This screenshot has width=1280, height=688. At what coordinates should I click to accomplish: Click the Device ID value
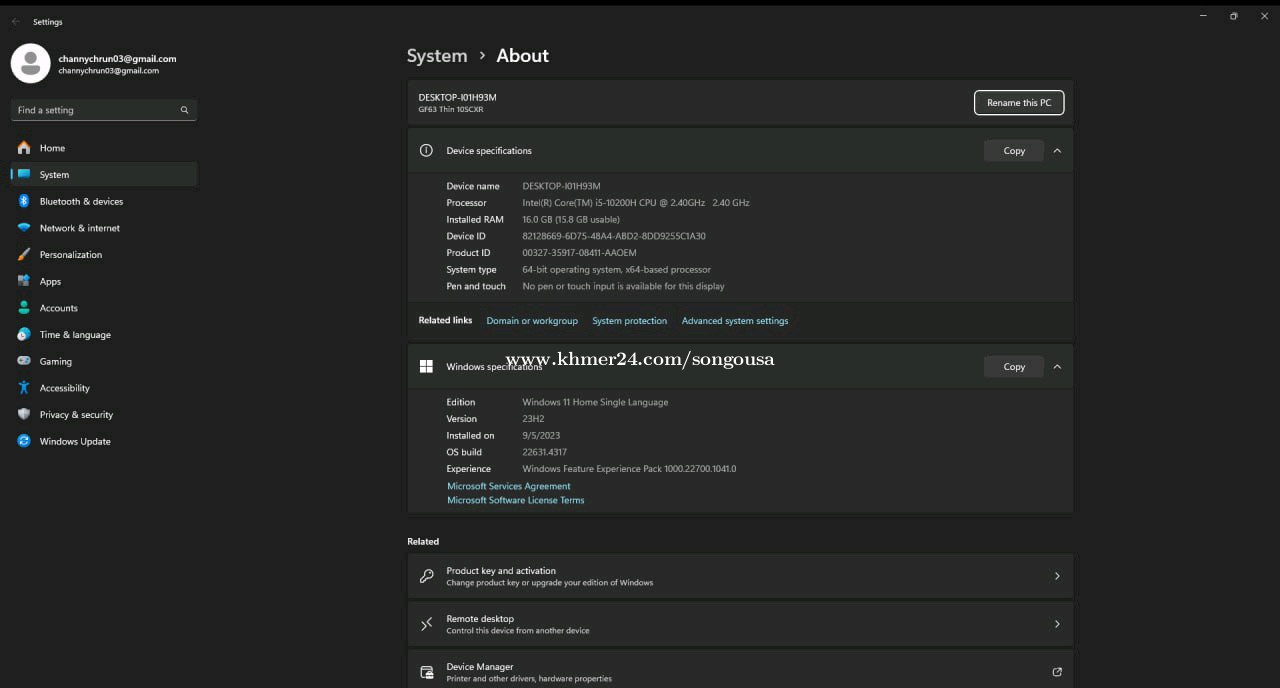click(614, 236)
